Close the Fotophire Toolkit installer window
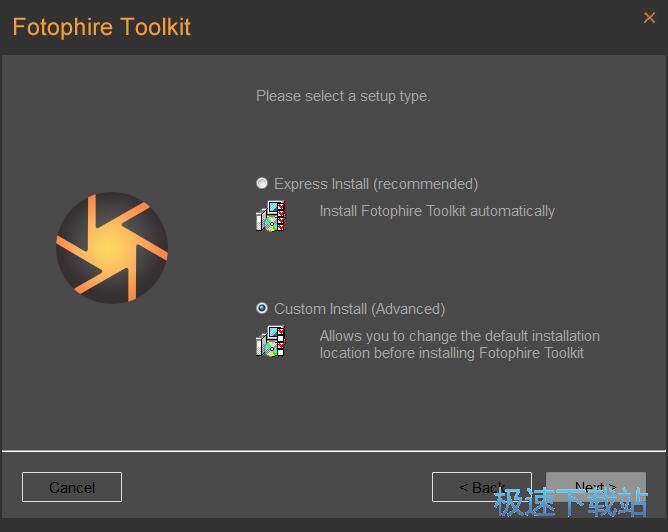 [649, 17]
